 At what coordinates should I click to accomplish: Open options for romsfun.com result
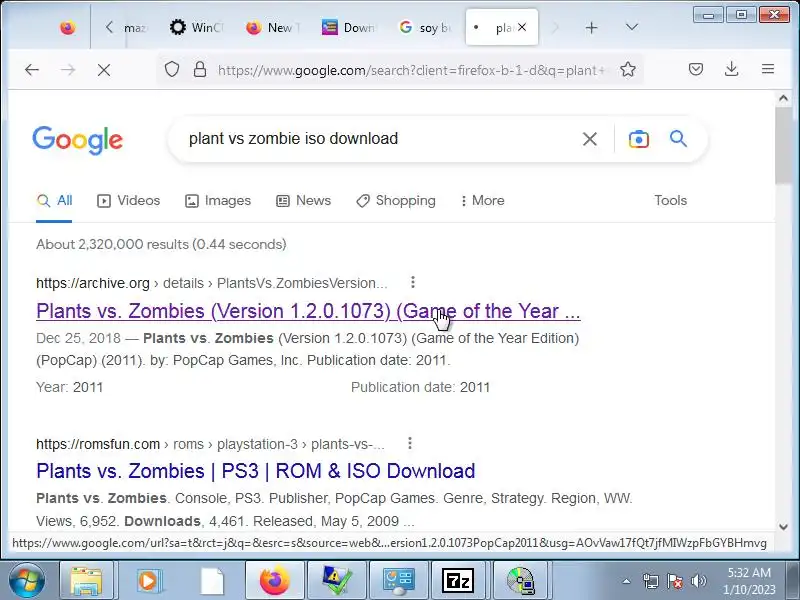410,443
